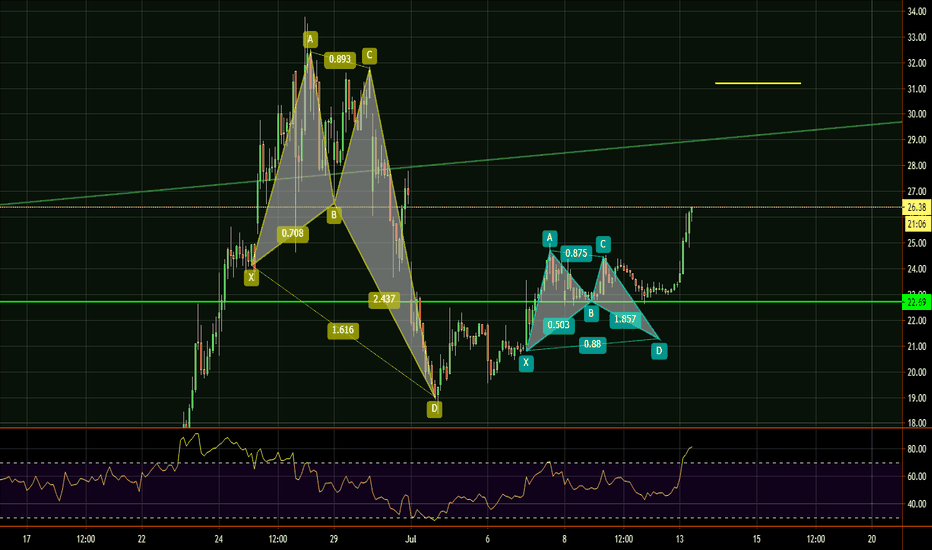Click the 27.00 price axis label

917,191
